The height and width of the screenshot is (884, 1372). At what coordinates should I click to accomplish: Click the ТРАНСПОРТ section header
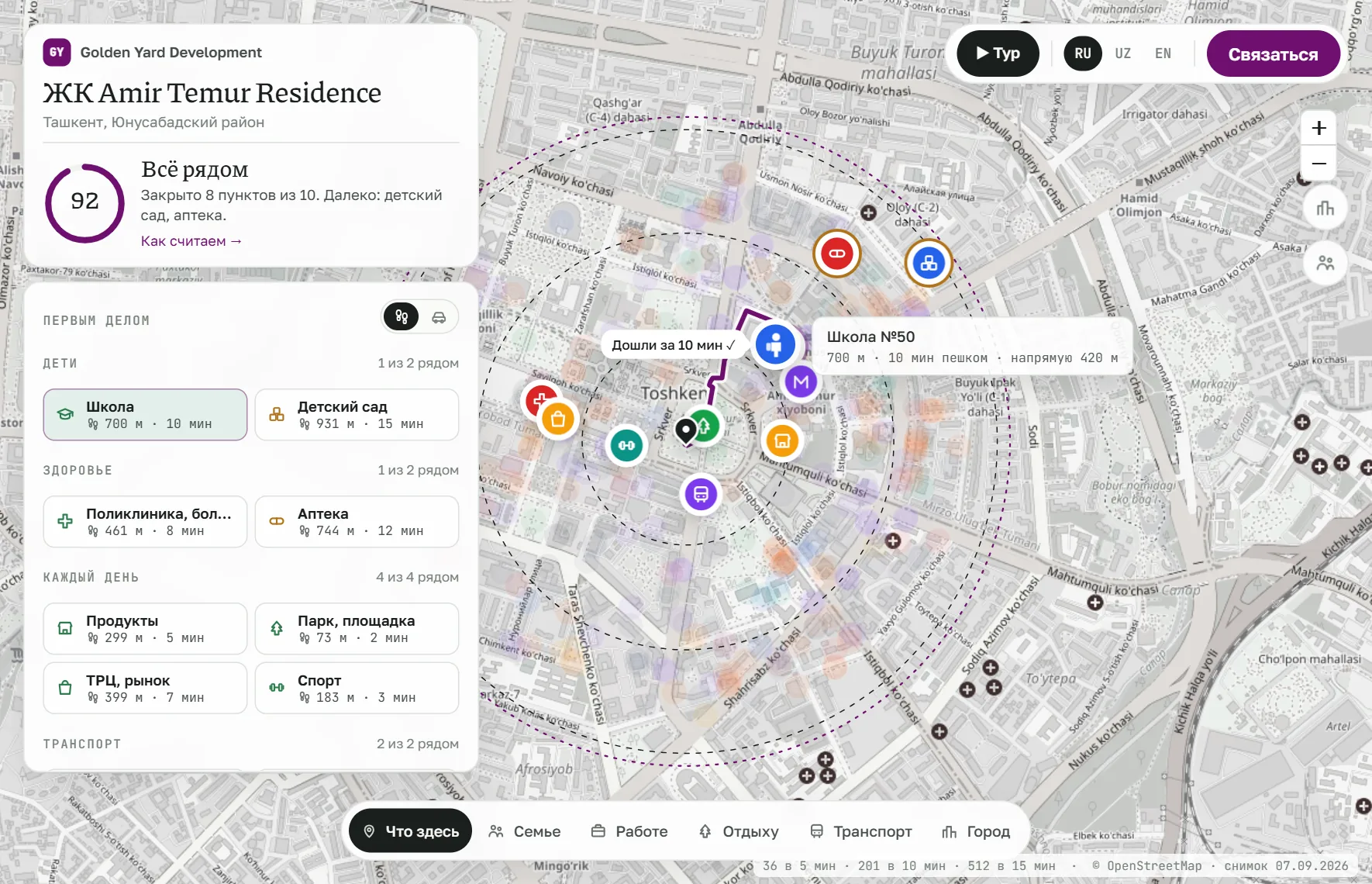(82, 744)
